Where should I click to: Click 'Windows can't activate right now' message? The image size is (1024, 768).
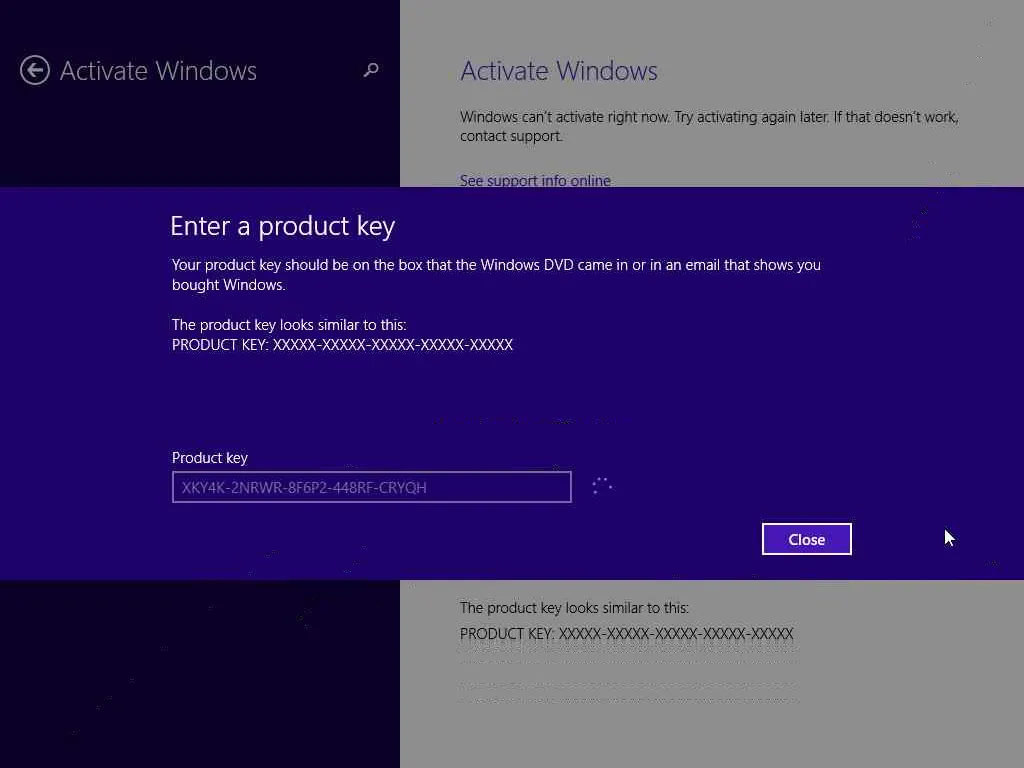[x=709, y=126]
